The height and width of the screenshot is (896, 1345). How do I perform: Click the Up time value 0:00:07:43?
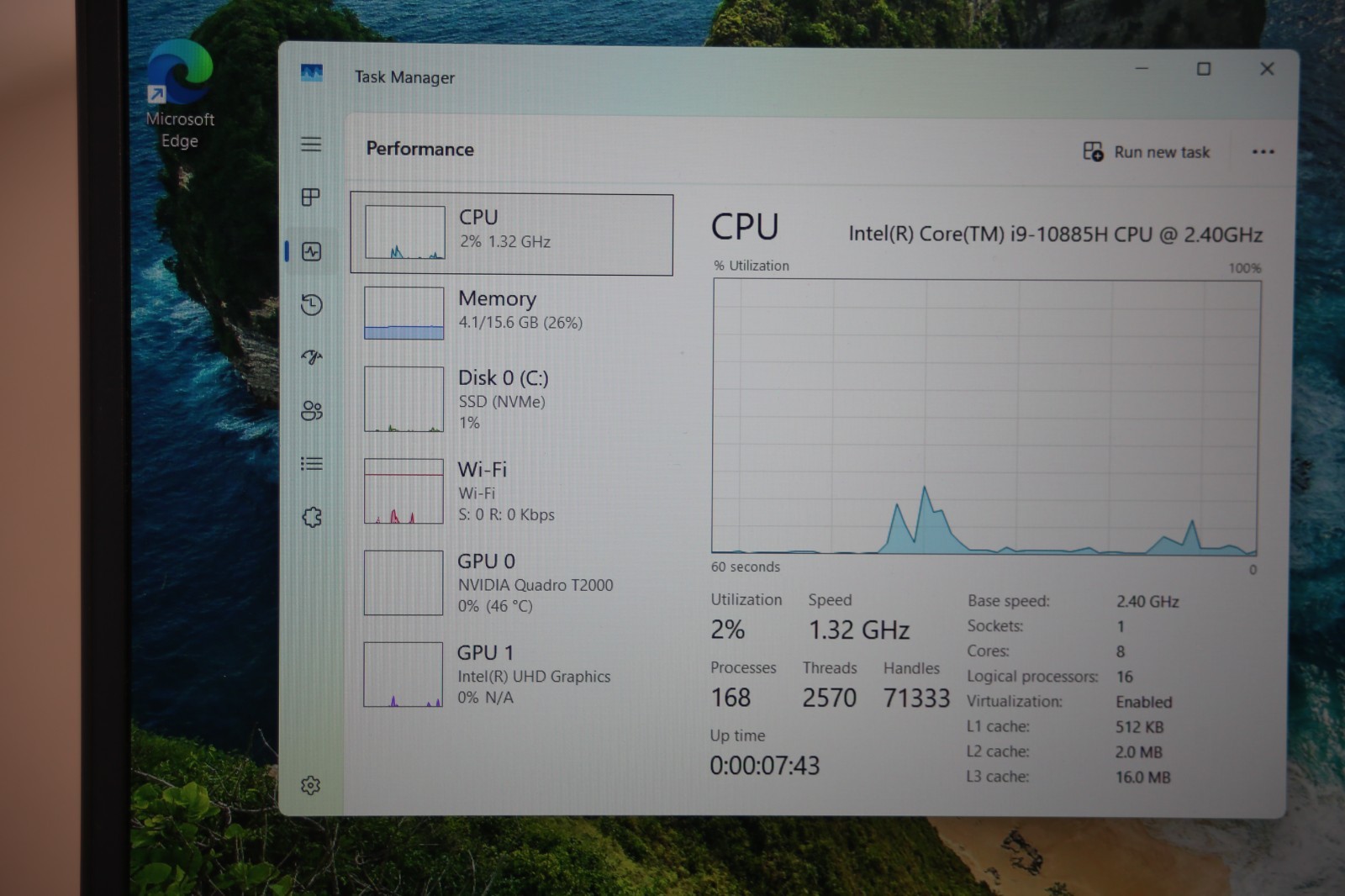pyautogui.click(x=764, y=765)
